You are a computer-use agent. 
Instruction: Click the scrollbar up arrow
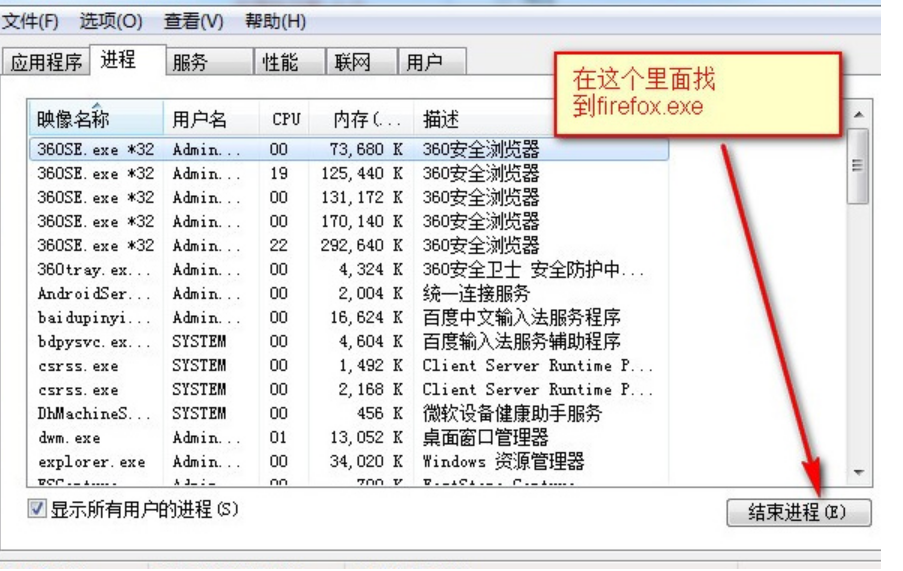coord(857,116)
